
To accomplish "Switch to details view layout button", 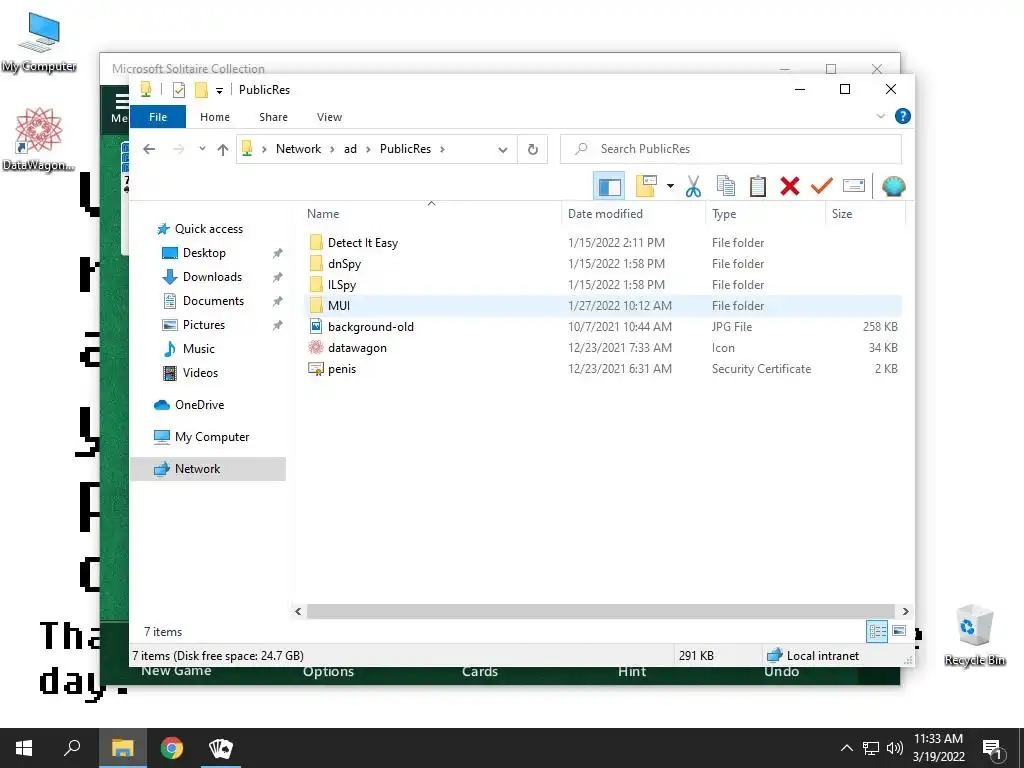I will [x=877, y=631].
